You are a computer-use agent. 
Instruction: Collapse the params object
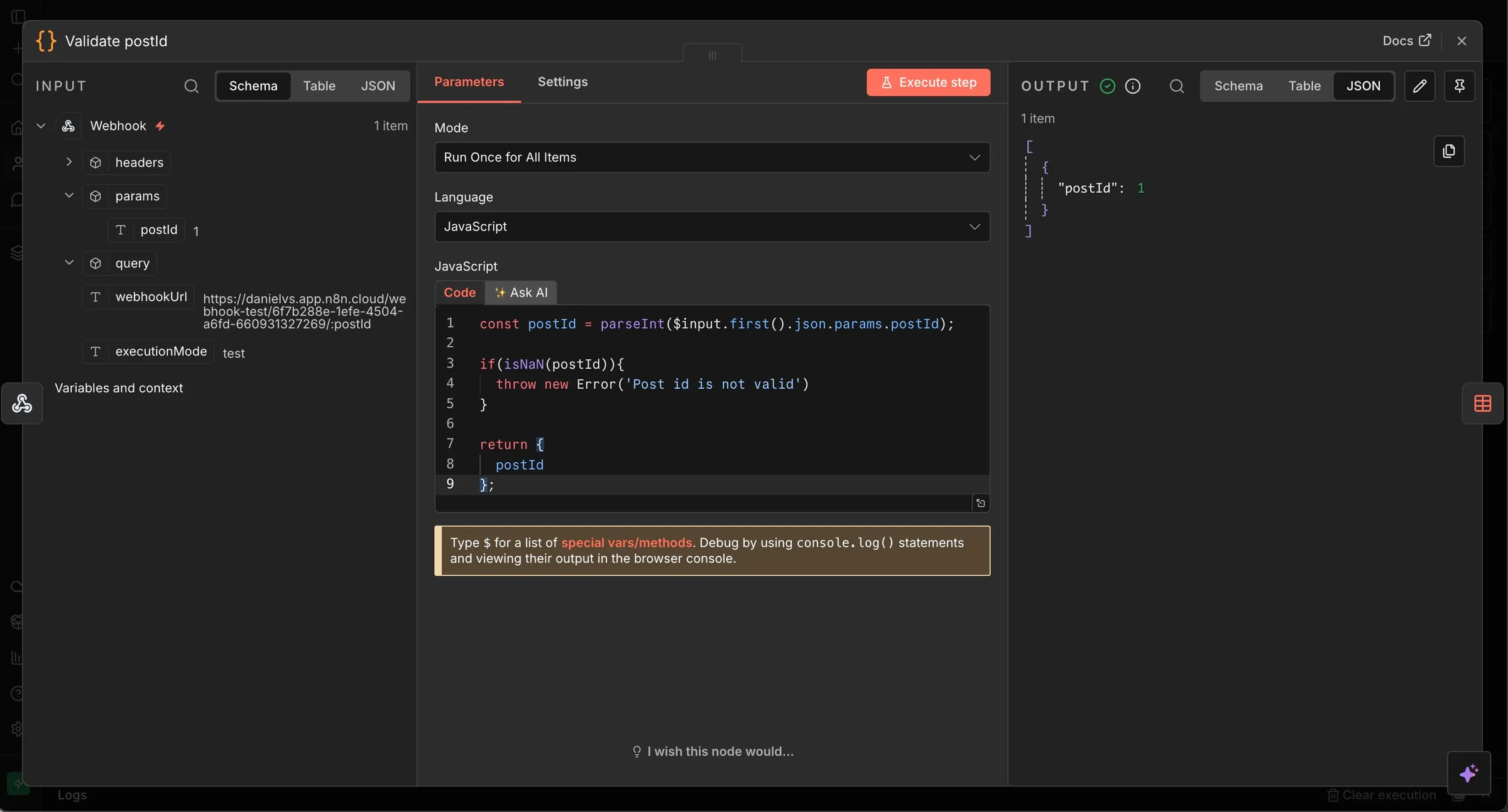[x=69, y=195]
